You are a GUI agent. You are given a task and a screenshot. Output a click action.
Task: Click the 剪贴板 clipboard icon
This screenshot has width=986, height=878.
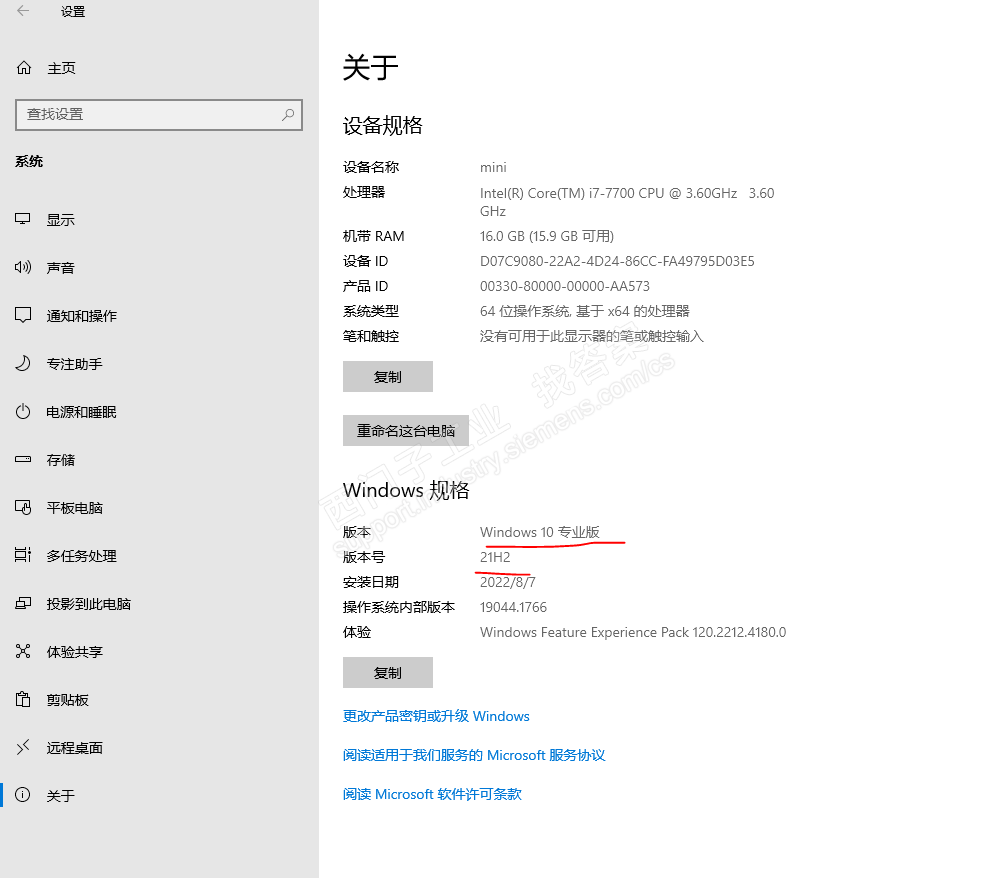click(23, 699)
